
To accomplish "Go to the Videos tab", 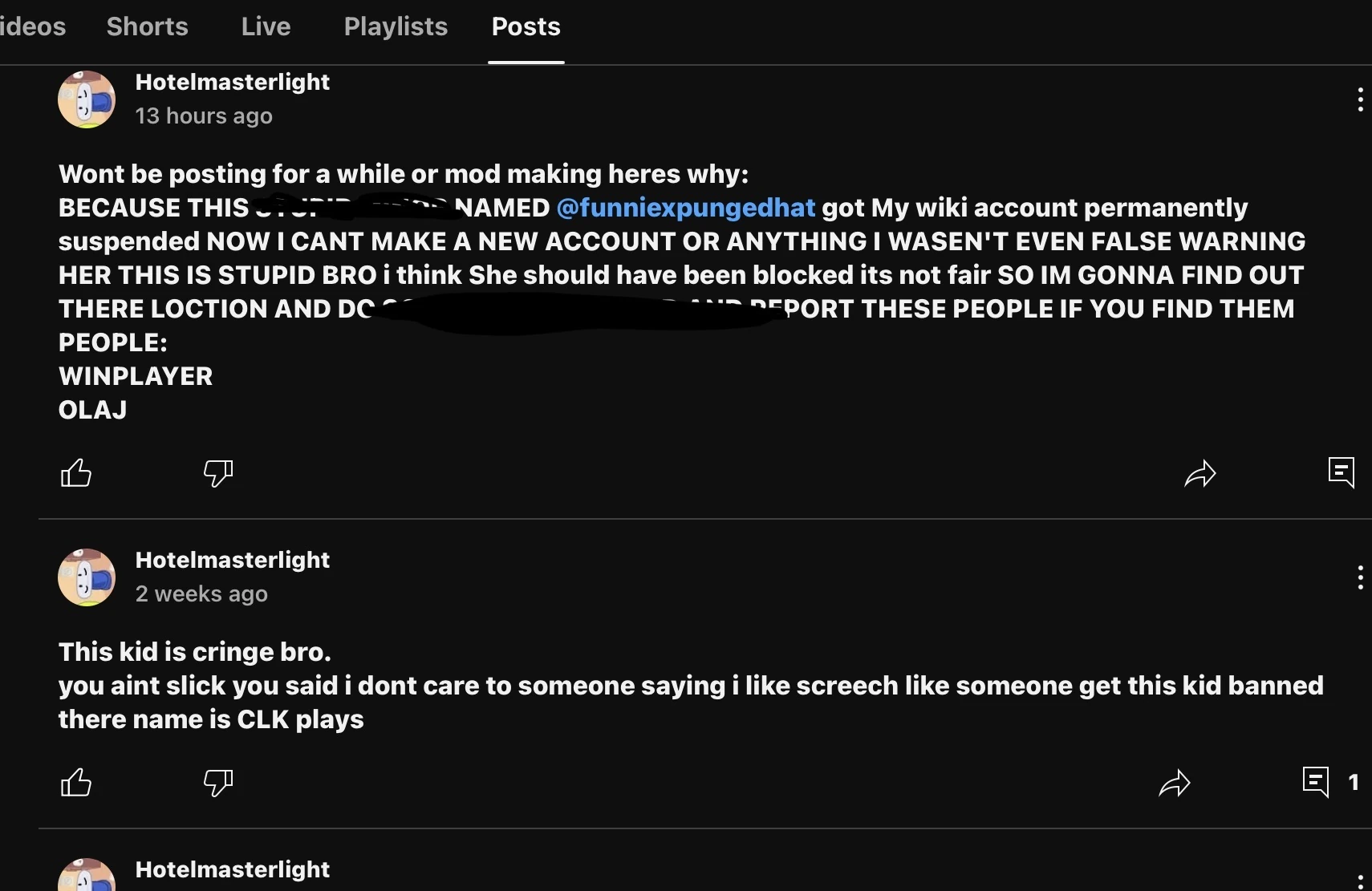I will 33,26.
